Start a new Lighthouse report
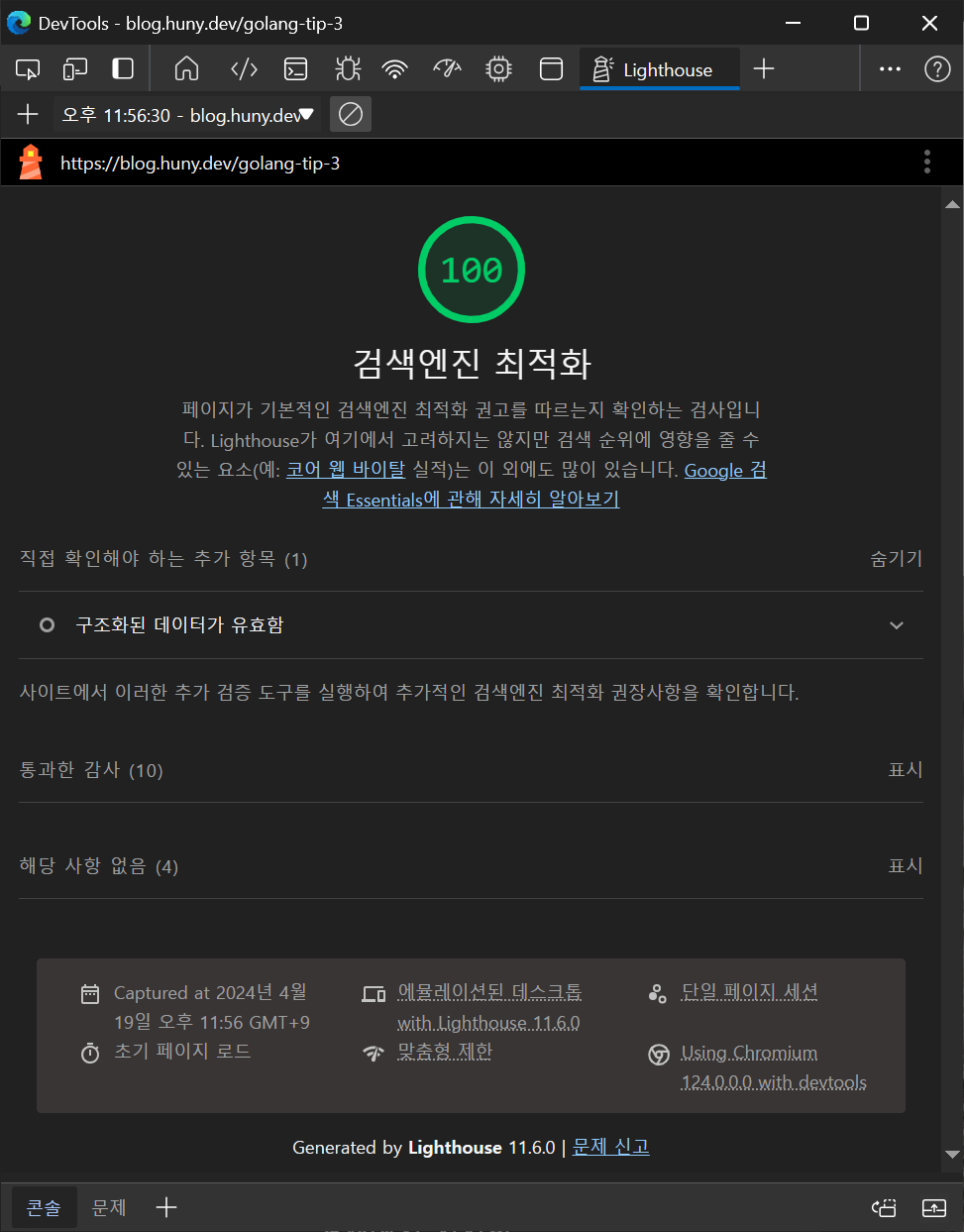This screenshot has height=1232, width=964. tap(28, 115)
